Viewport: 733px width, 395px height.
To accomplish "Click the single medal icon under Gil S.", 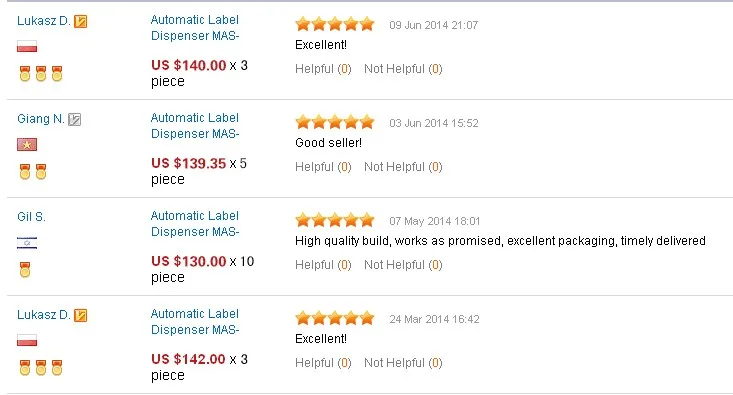I will point(25,270).
